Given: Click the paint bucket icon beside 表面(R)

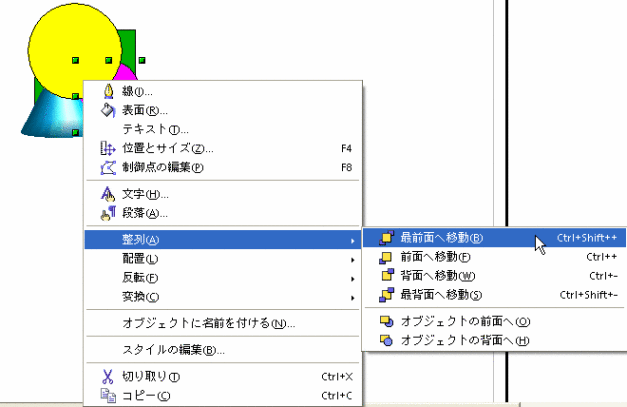Looking at the screenshot, I should [108, 110].
